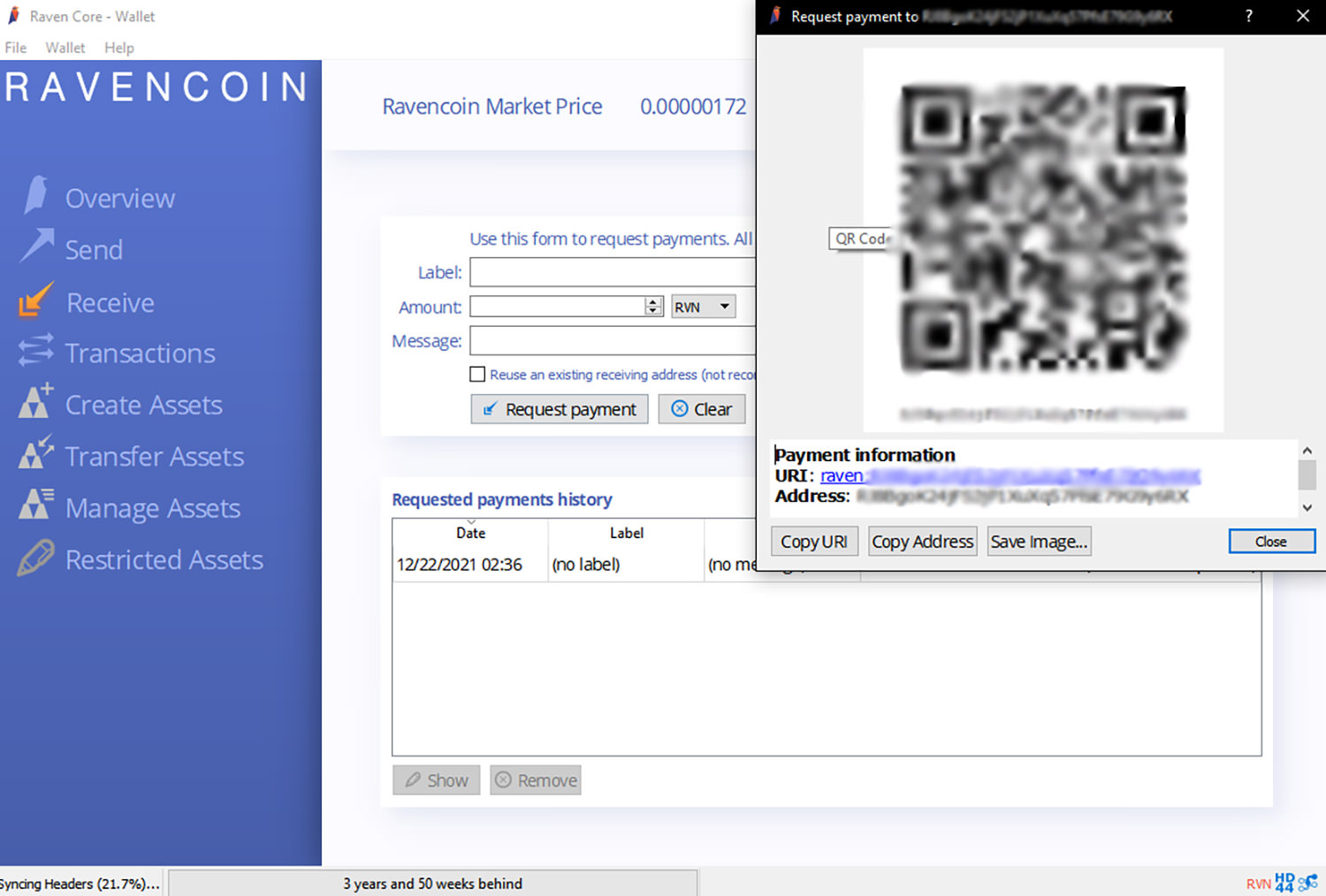Go to Transactions section

[x=141, y=353]
